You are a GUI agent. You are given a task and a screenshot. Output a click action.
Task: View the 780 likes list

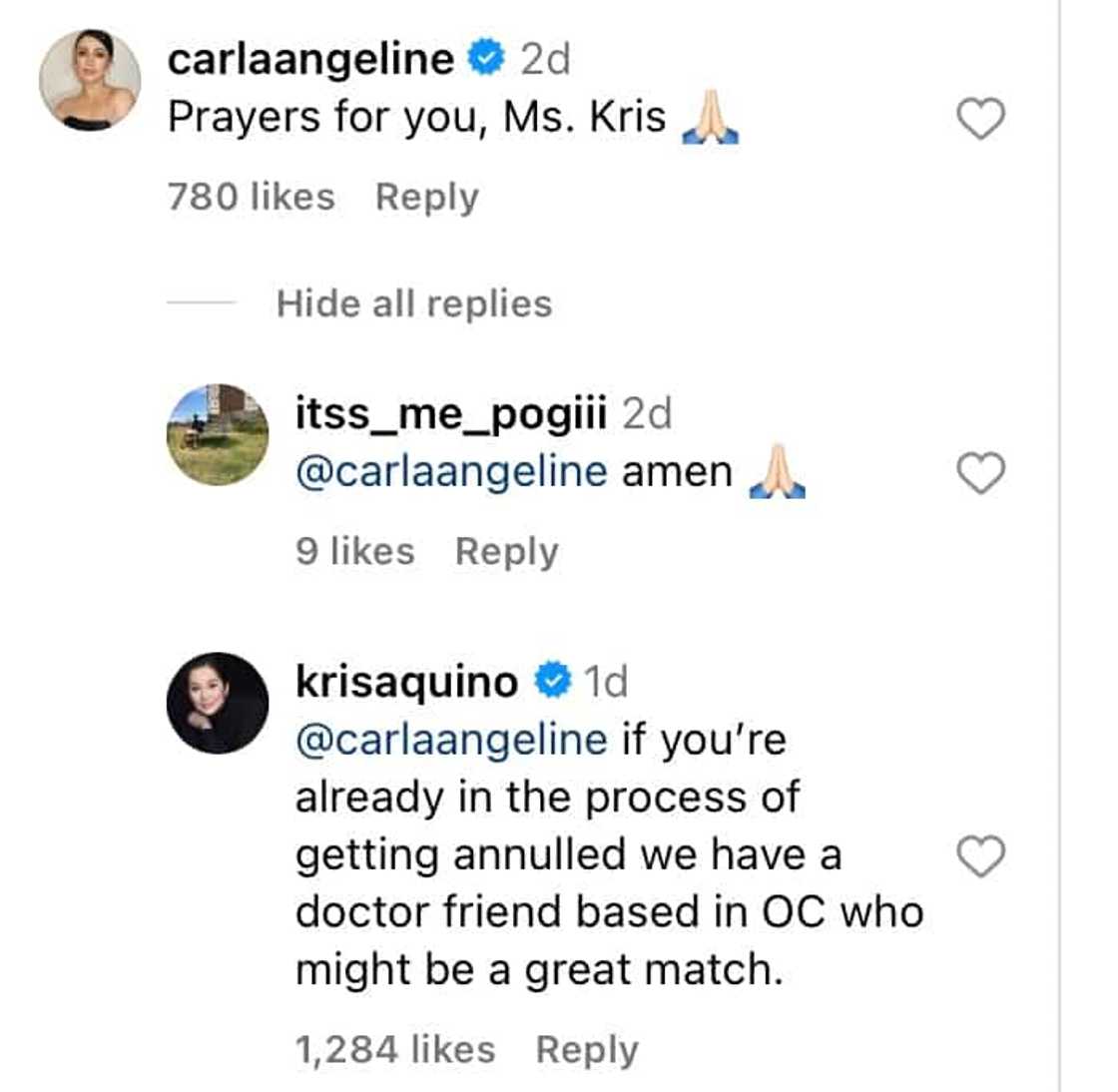coord(251,197)
